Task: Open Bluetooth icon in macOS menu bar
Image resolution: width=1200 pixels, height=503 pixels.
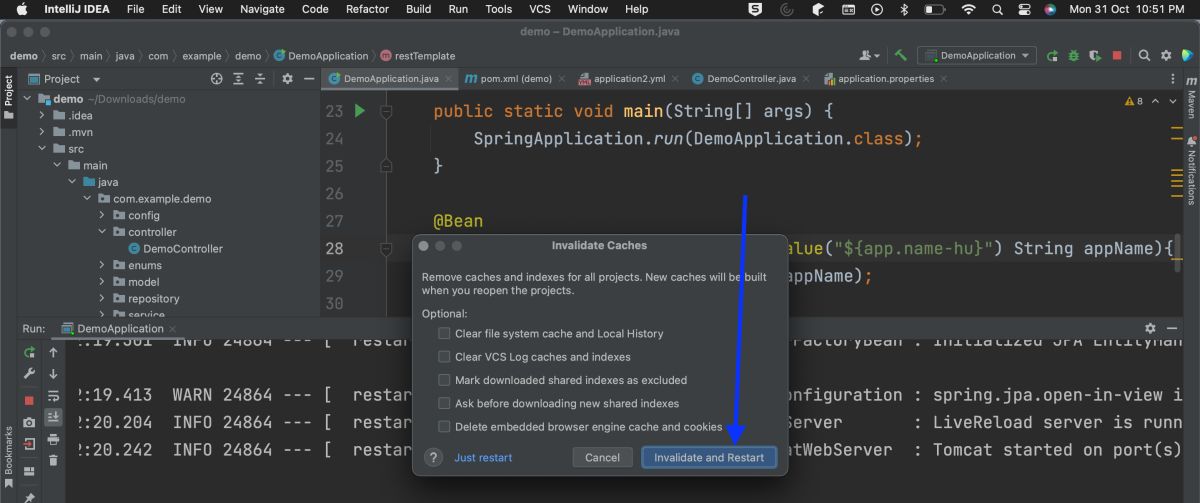Action: click(903, 9)
